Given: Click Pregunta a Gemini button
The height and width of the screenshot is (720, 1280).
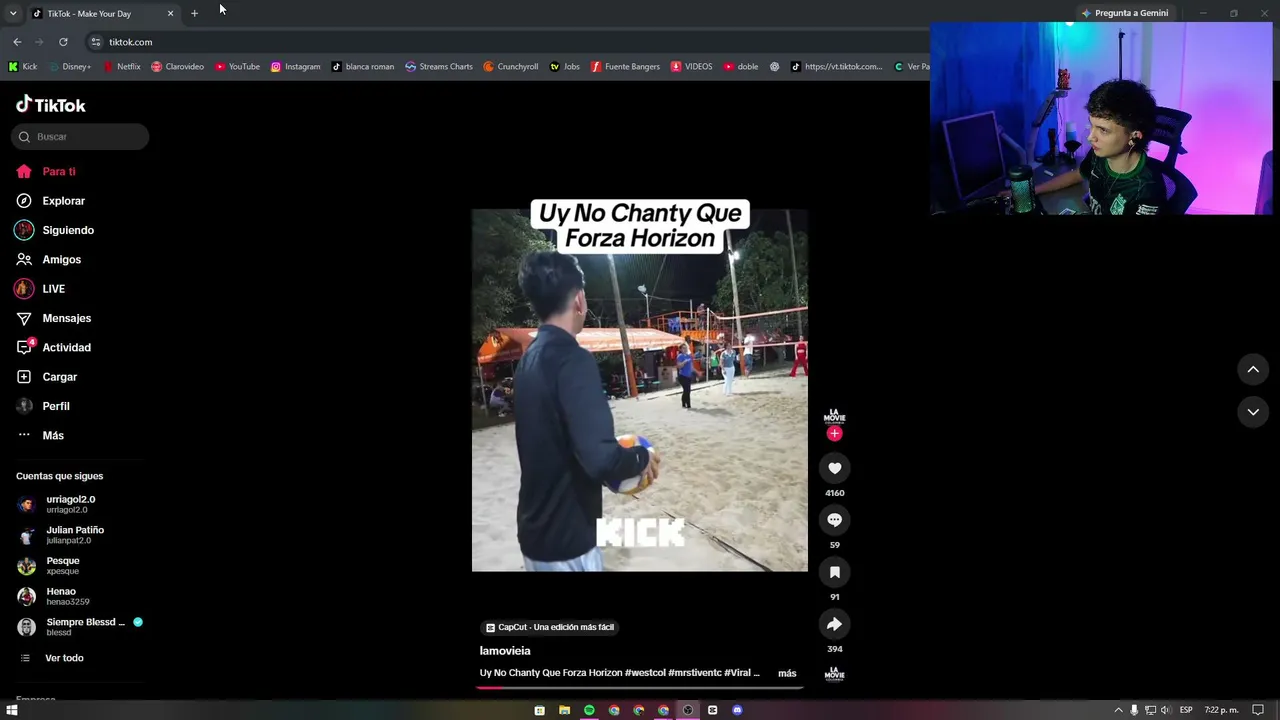Looking at the screenshot, I should coord(1124,13).
